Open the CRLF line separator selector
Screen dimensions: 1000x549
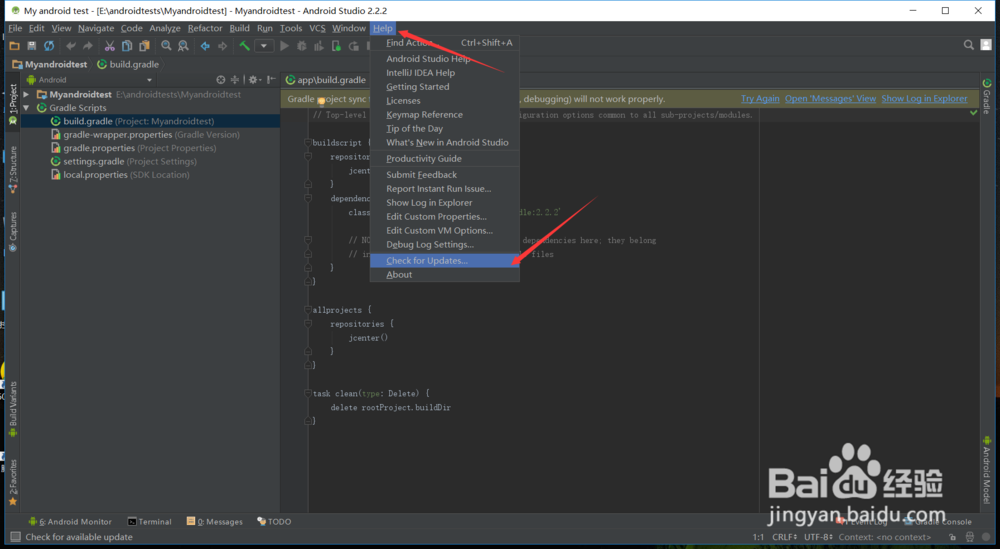784,537
